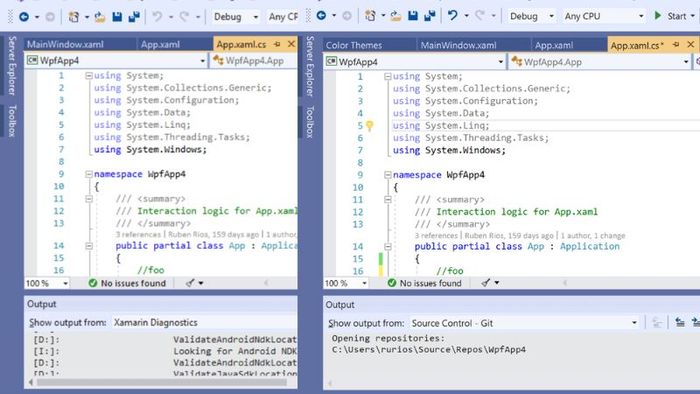
Task: Click code cleanup brush icon in left editor
Action: [x=190, y=283]
